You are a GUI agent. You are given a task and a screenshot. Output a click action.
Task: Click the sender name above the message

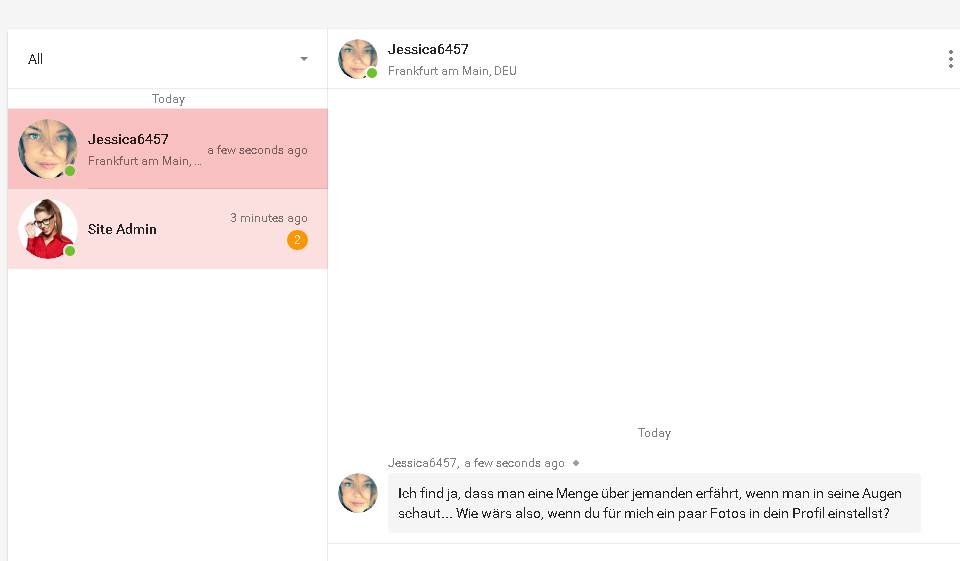[422, 463]
